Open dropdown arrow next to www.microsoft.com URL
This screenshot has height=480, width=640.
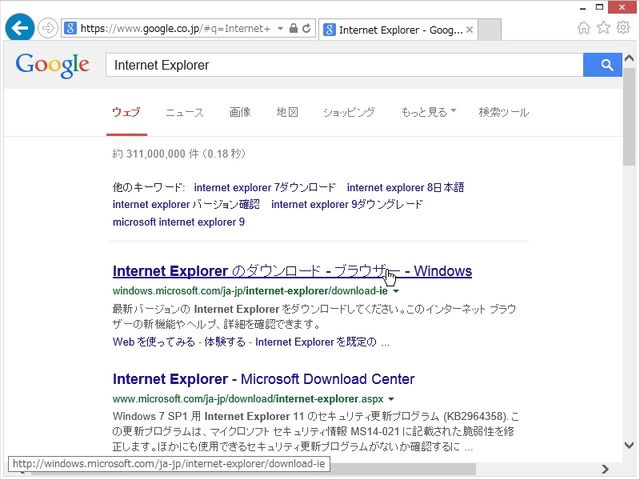pos(391,399)
